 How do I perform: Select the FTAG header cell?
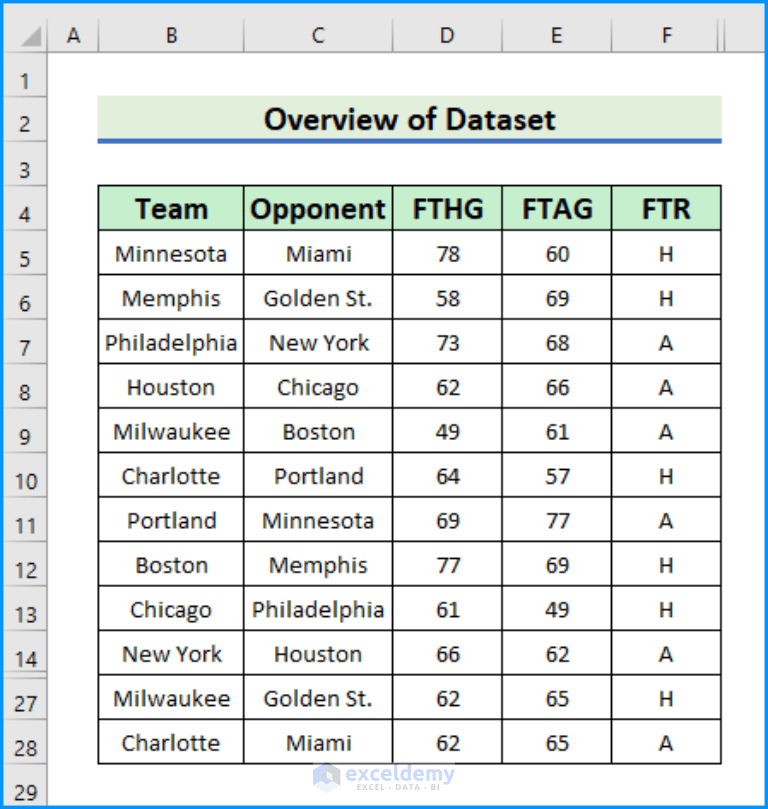point(556,208)
